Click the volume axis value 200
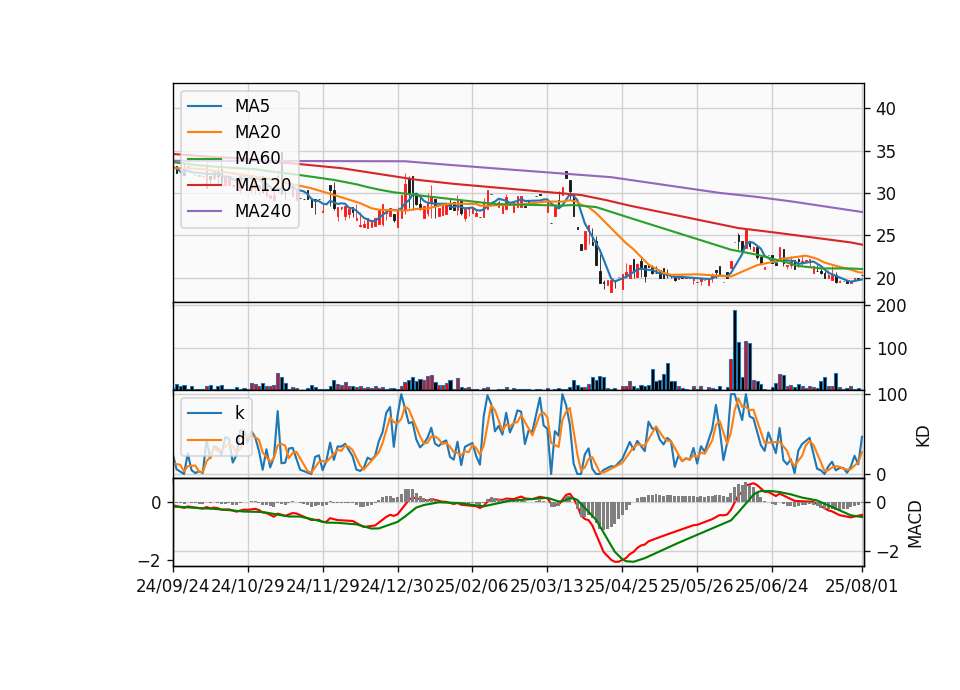 pos(891,306)
